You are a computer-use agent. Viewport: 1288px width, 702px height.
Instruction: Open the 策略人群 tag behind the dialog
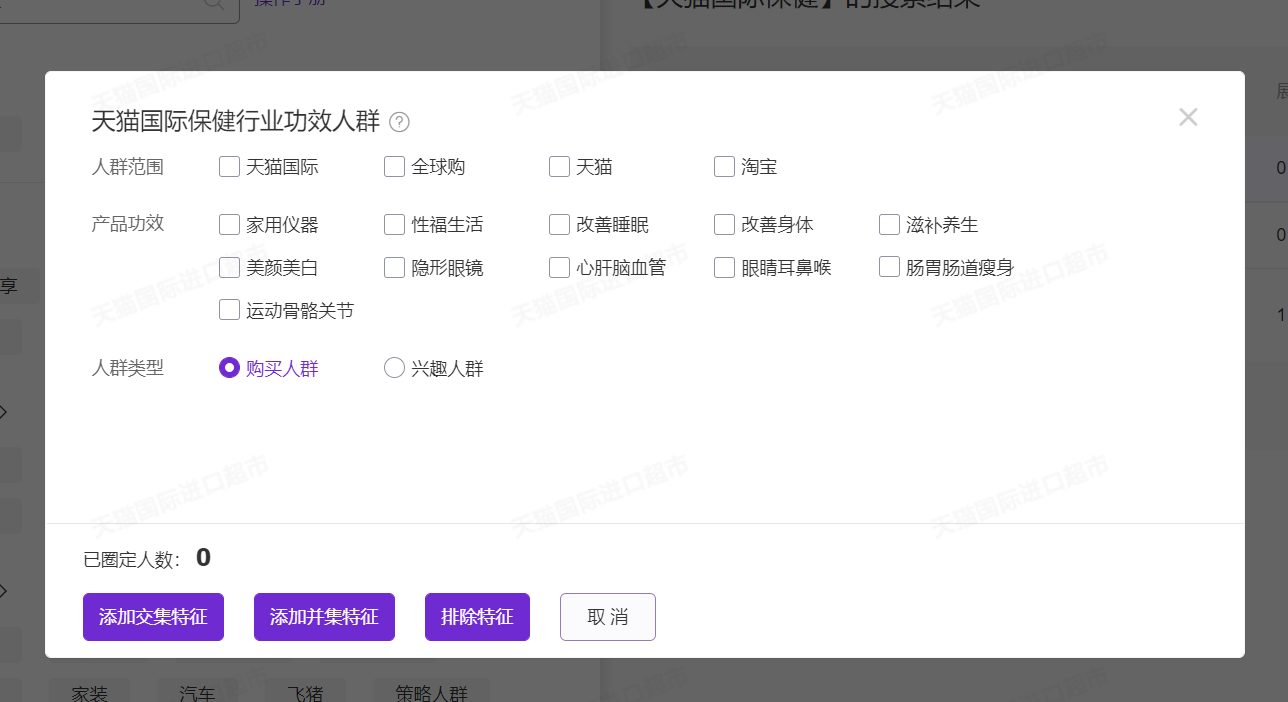click(431, 692)
